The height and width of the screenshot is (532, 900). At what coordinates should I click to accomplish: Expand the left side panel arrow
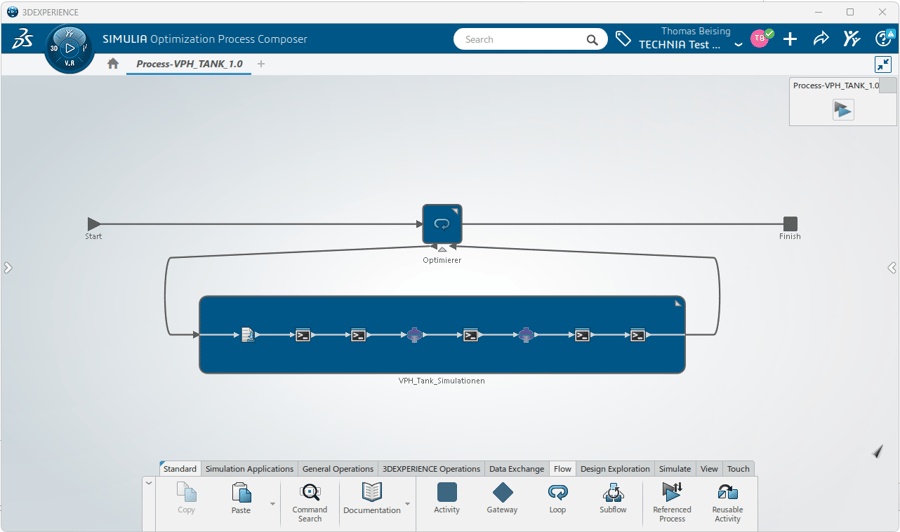click(x=7, y=267)
